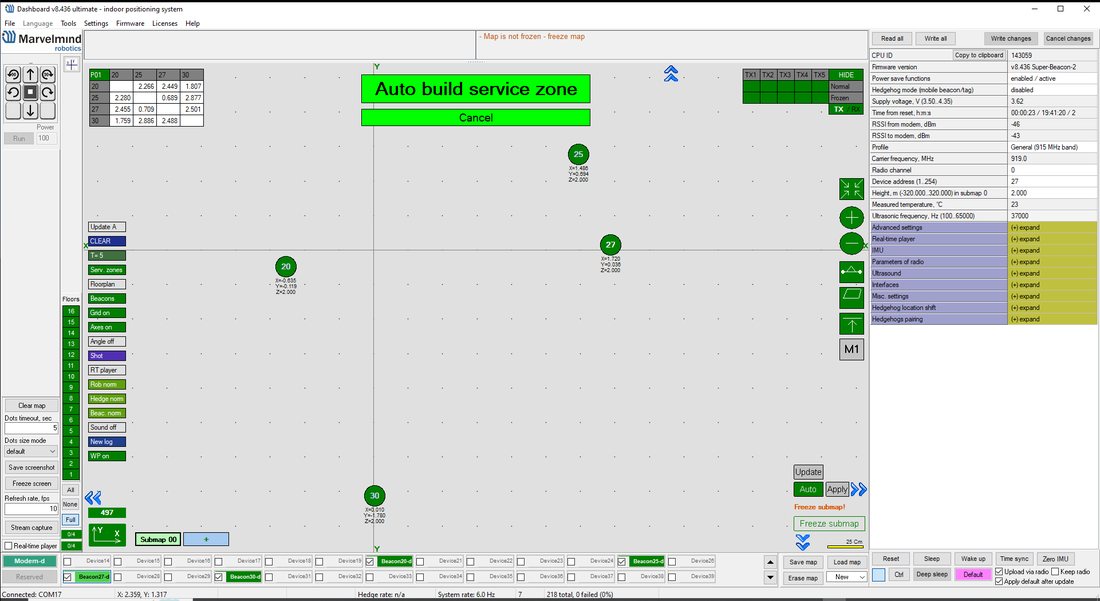1100x601 pixels.
Task: Zoom in with the green plus button
Action: pyautogui.click(x=852, y=217)
